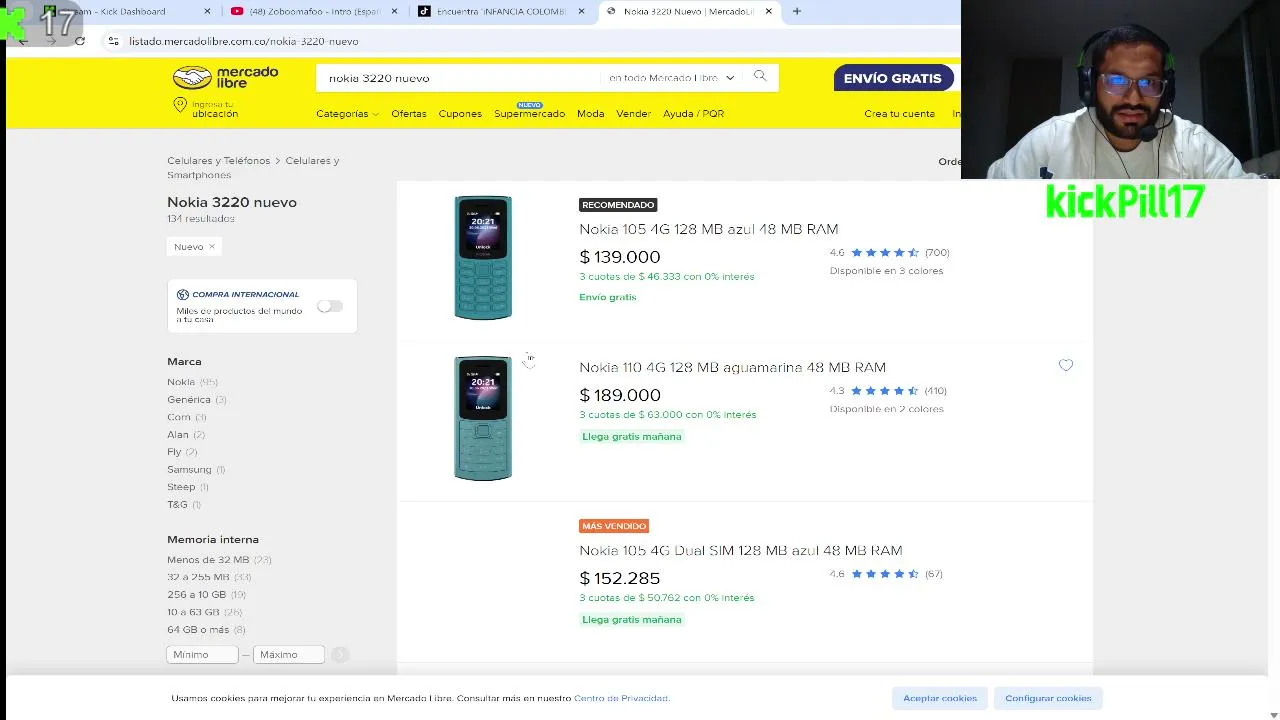Click the location pin icon
1280x720 pixels.
tap(180, 105)
